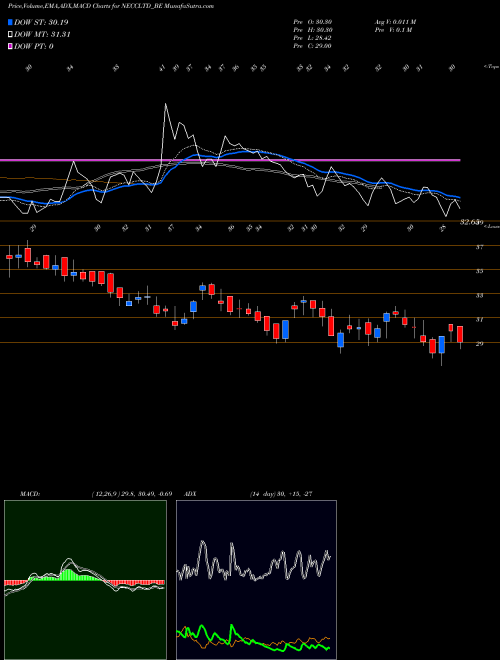Click the 'Pre C: 29.00' close value
The width and height of the screenshot is (500, 660).
pyautogui.click(x=313, y=46)
